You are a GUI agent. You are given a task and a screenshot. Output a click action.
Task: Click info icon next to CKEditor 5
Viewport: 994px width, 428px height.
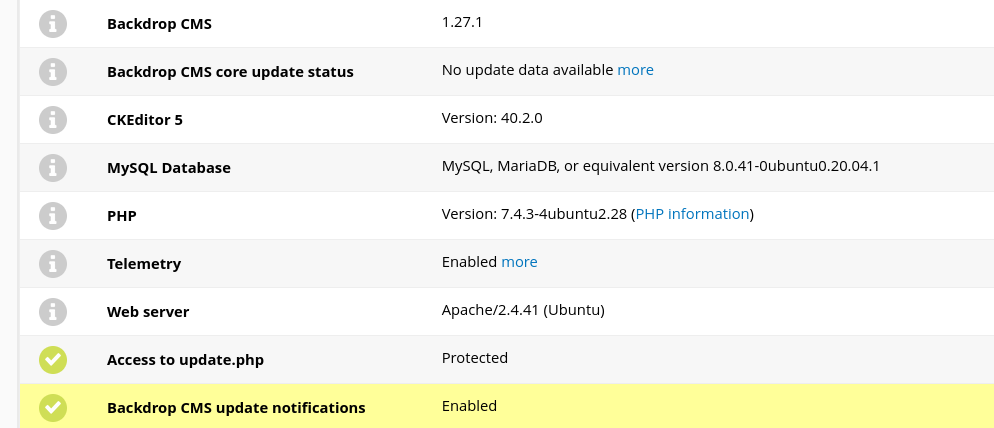tap(53, 120)
